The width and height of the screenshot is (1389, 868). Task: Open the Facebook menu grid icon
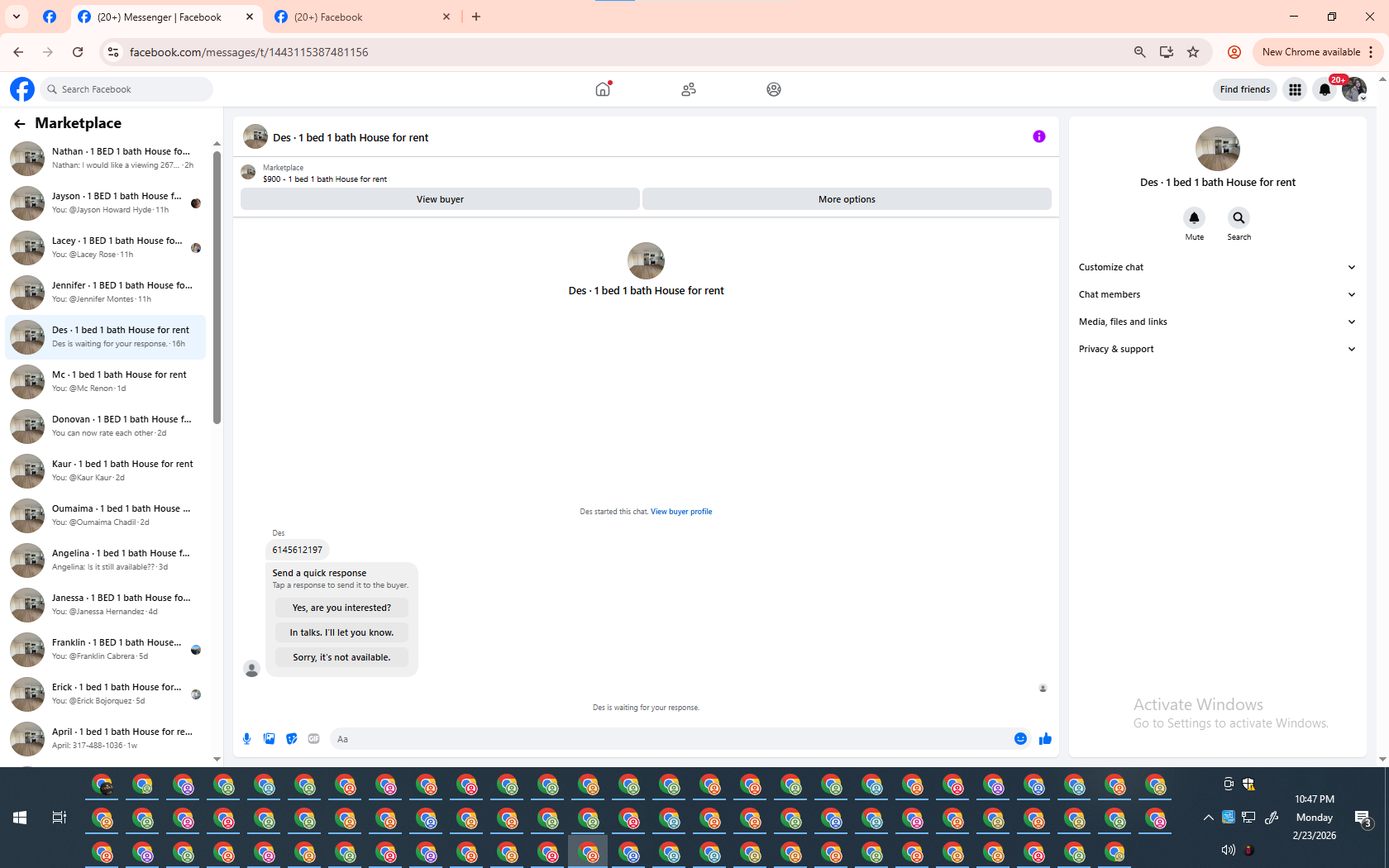click(x=1295, y=89)
